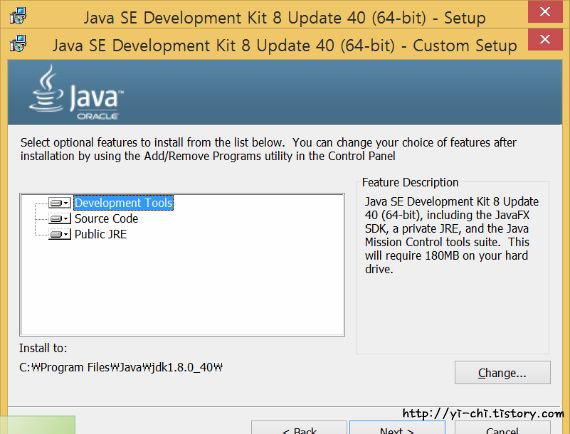Click the Setup window title bar installer icon
Viewport: 570px width, 434px height.
coord(18,16)
